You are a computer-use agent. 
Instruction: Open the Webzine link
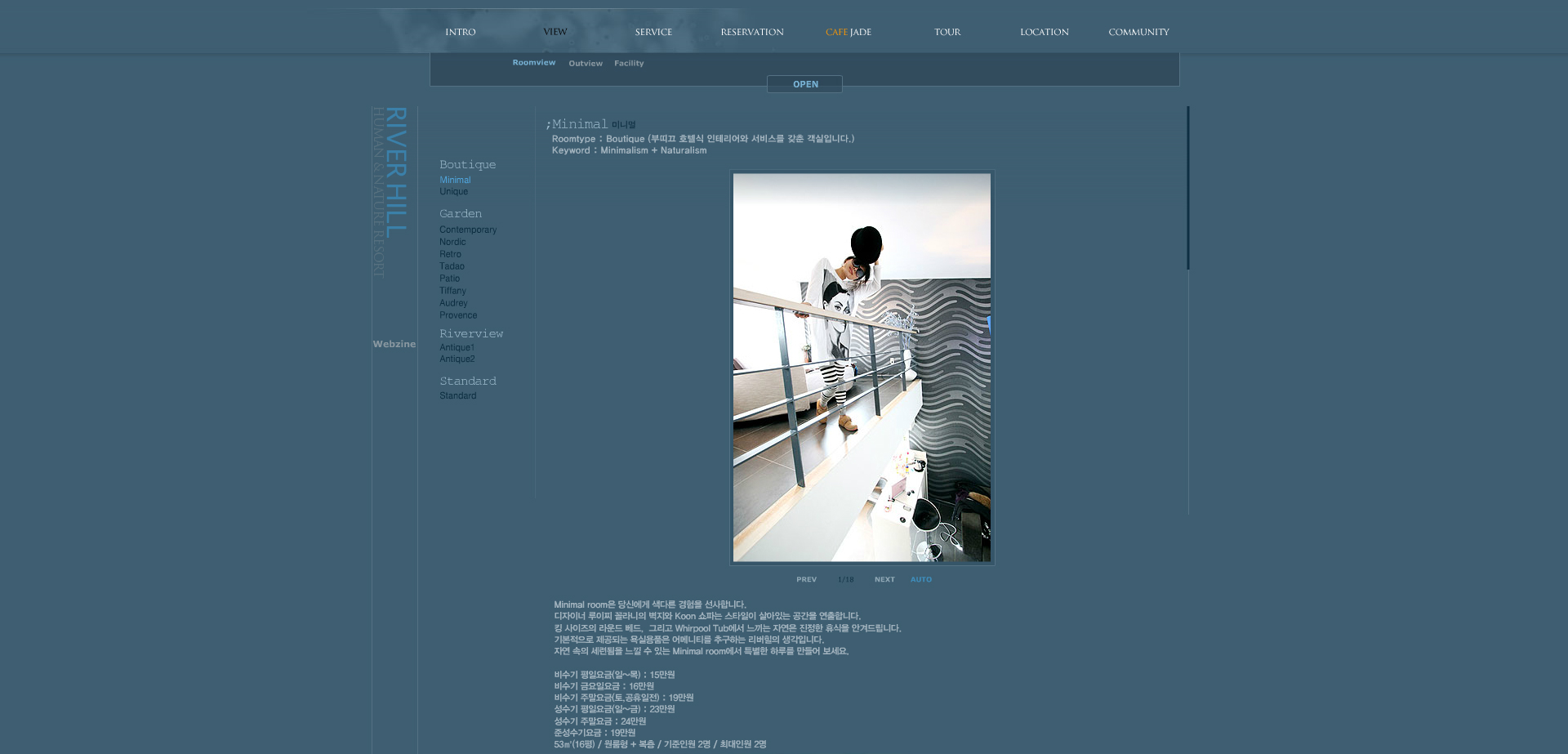tap(394, 344)
